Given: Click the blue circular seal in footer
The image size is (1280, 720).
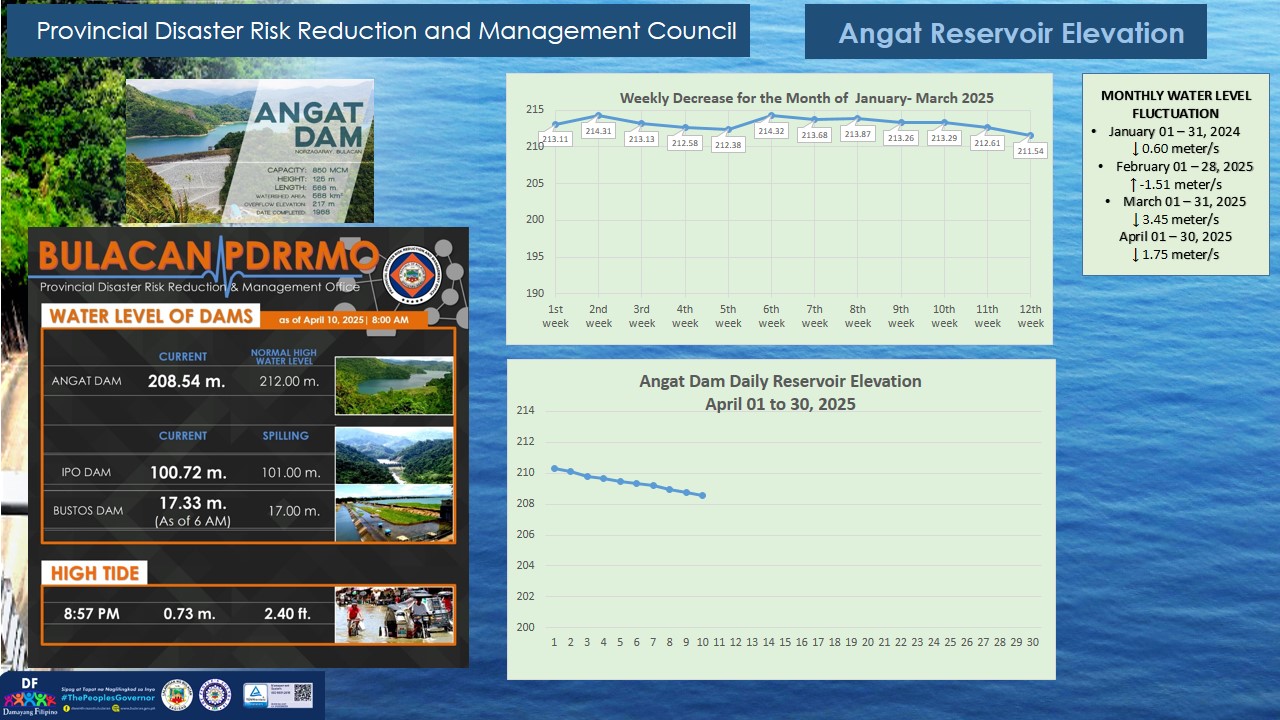Looking at the screenshot, I should [215, 695].
